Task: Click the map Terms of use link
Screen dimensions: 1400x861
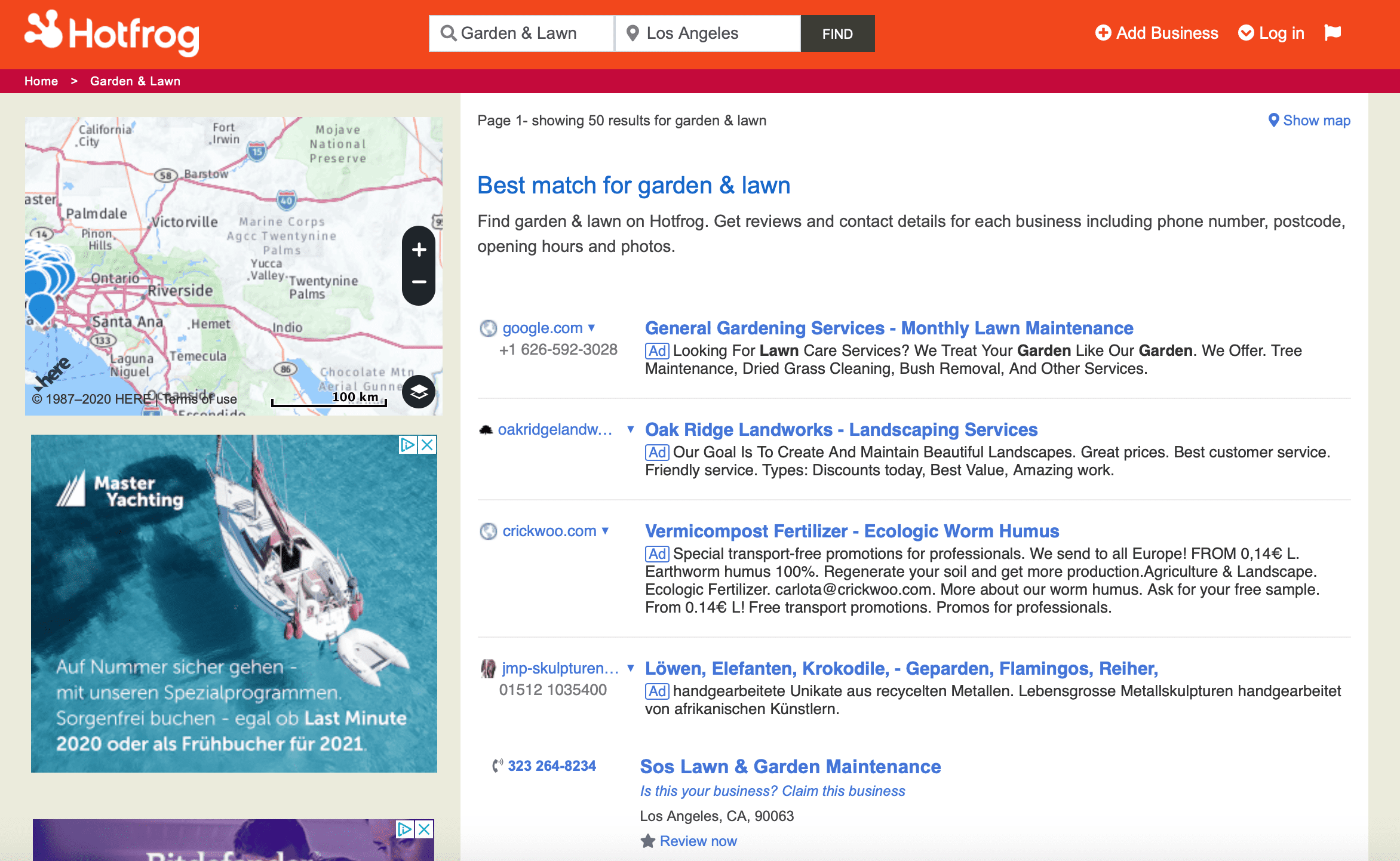Action: point(199,399)
